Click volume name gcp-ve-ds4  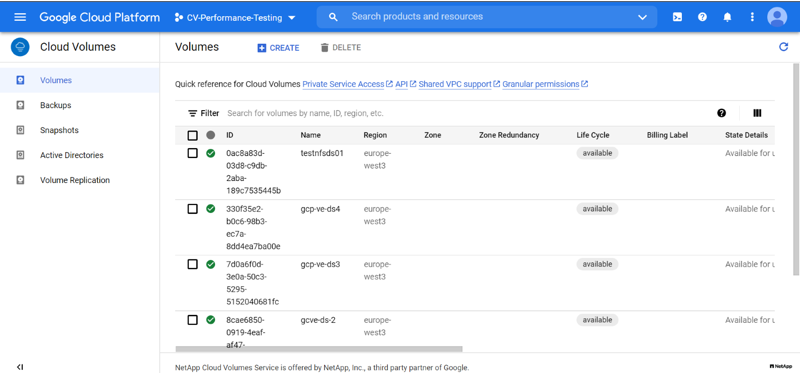coord(320,209)
